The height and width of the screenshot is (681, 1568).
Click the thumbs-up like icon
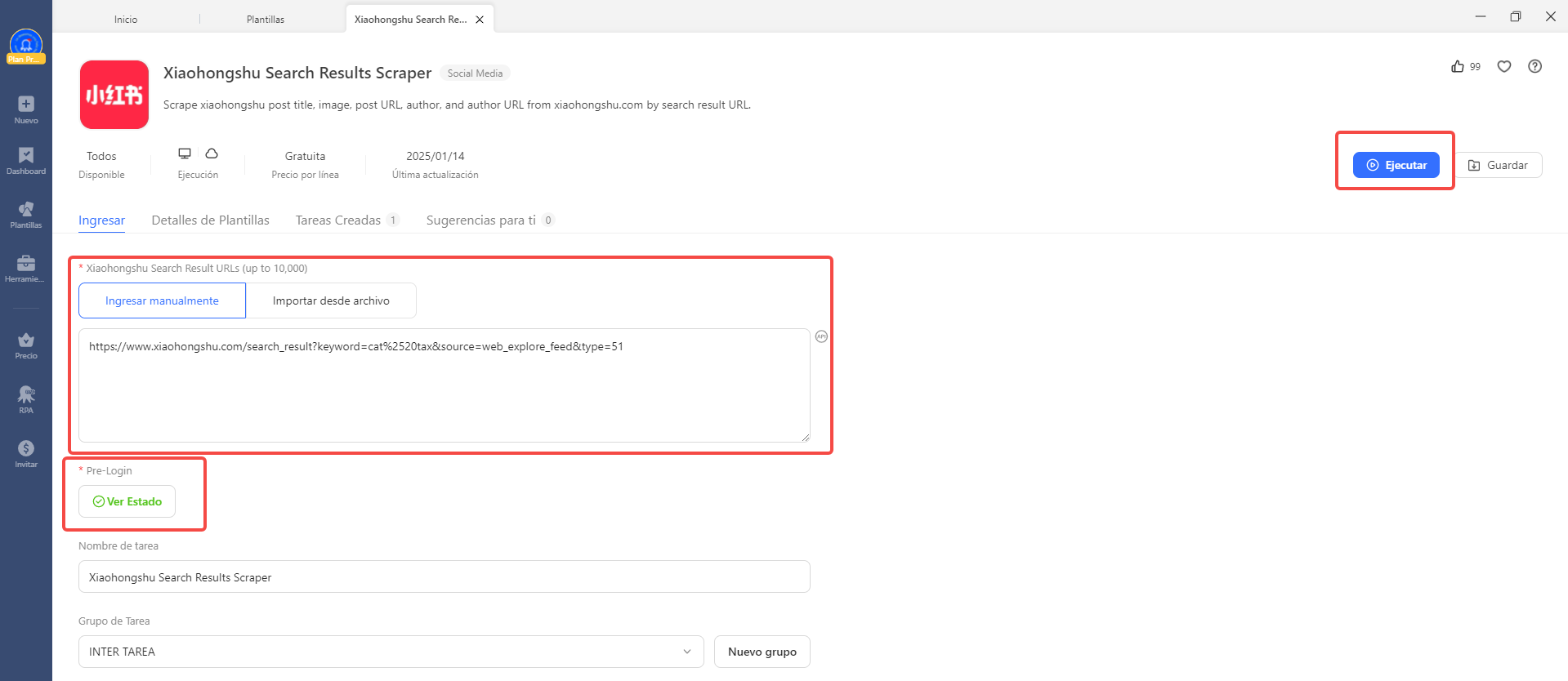[1458, 66]
